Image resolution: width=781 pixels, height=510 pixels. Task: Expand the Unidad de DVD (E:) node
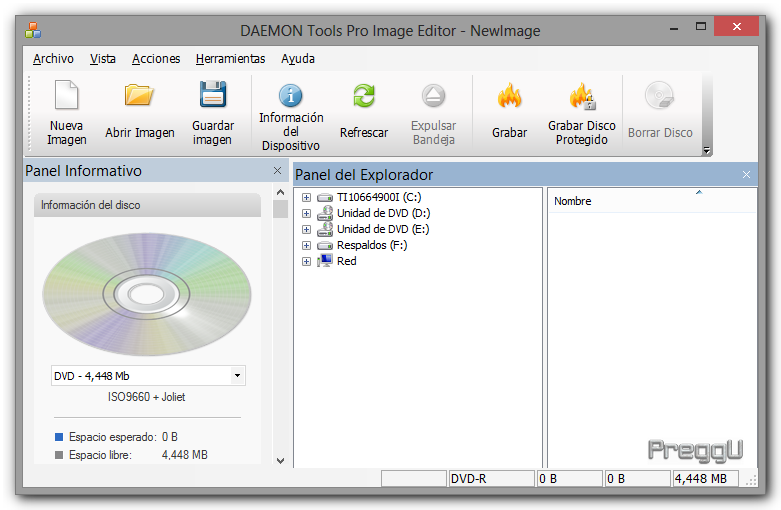(306, 229)
